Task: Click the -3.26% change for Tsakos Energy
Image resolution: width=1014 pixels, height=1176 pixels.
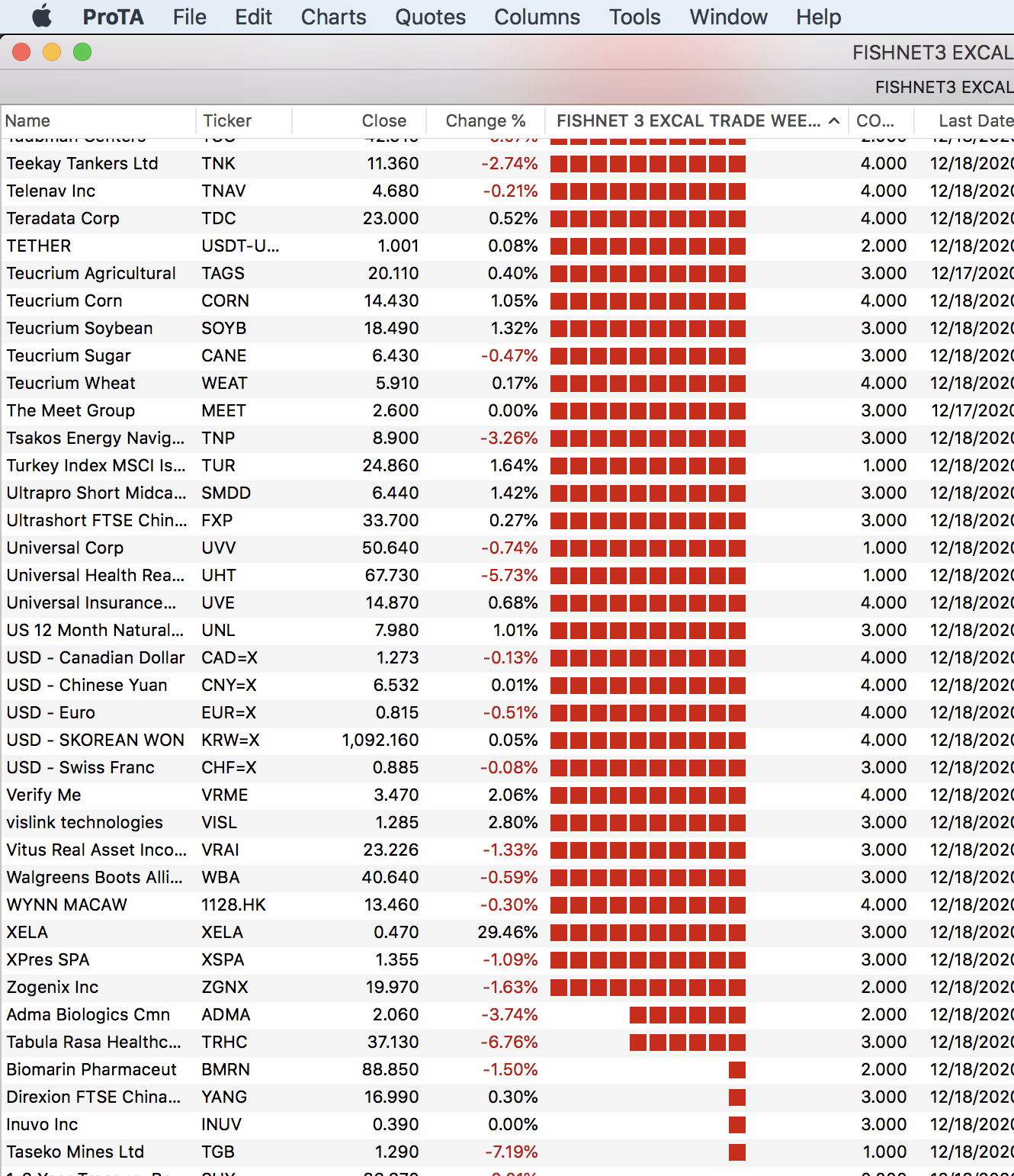Action: 509,438
